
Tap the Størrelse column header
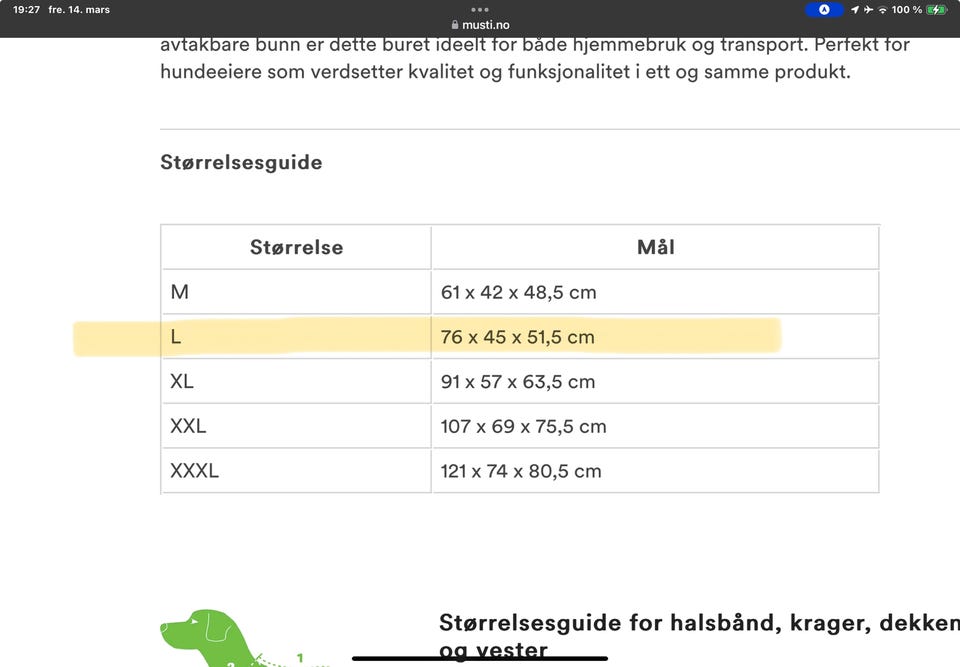pyautogui.click(x=296, y=247)
